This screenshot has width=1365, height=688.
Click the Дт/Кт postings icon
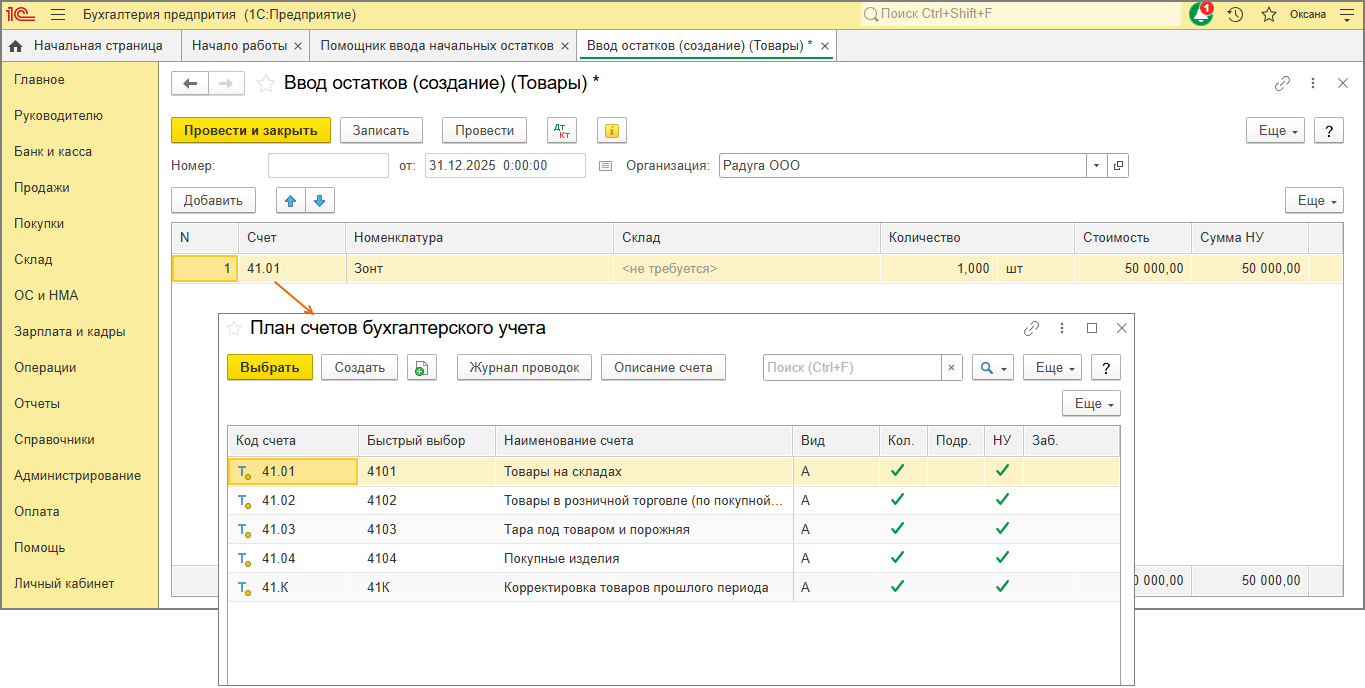562,130
